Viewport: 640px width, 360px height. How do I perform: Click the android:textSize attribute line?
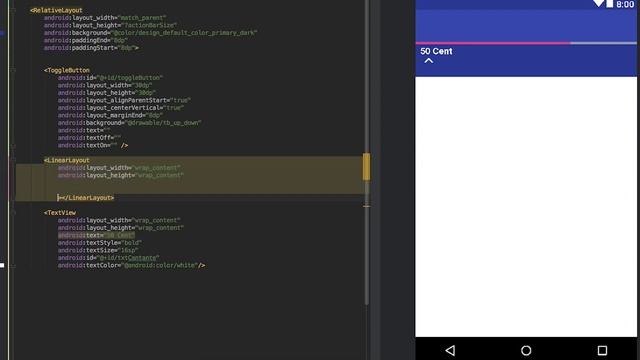coord(98,250)
